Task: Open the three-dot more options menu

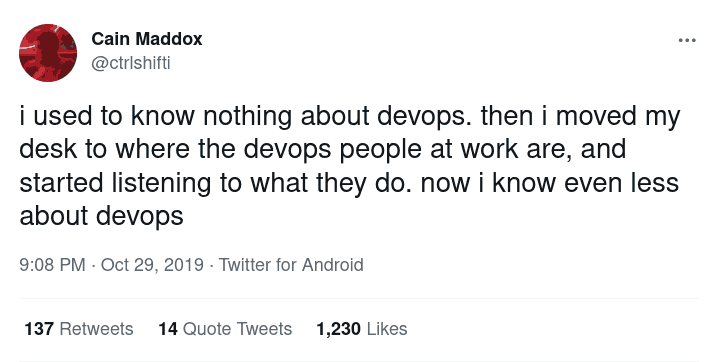Action: tap(687, 41)
